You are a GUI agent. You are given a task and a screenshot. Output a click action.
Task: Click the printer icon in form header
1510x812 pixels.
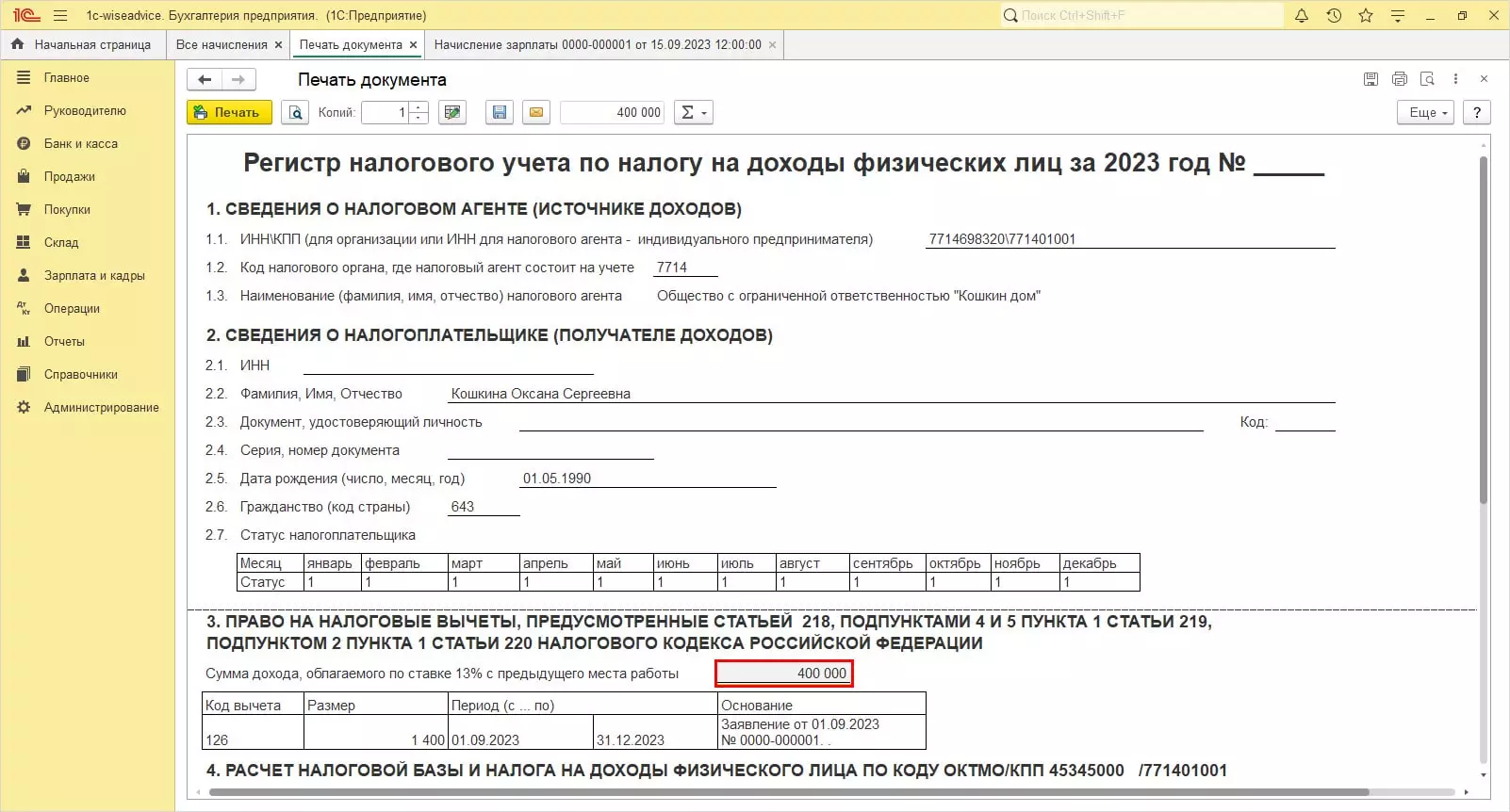[1399, 80]
